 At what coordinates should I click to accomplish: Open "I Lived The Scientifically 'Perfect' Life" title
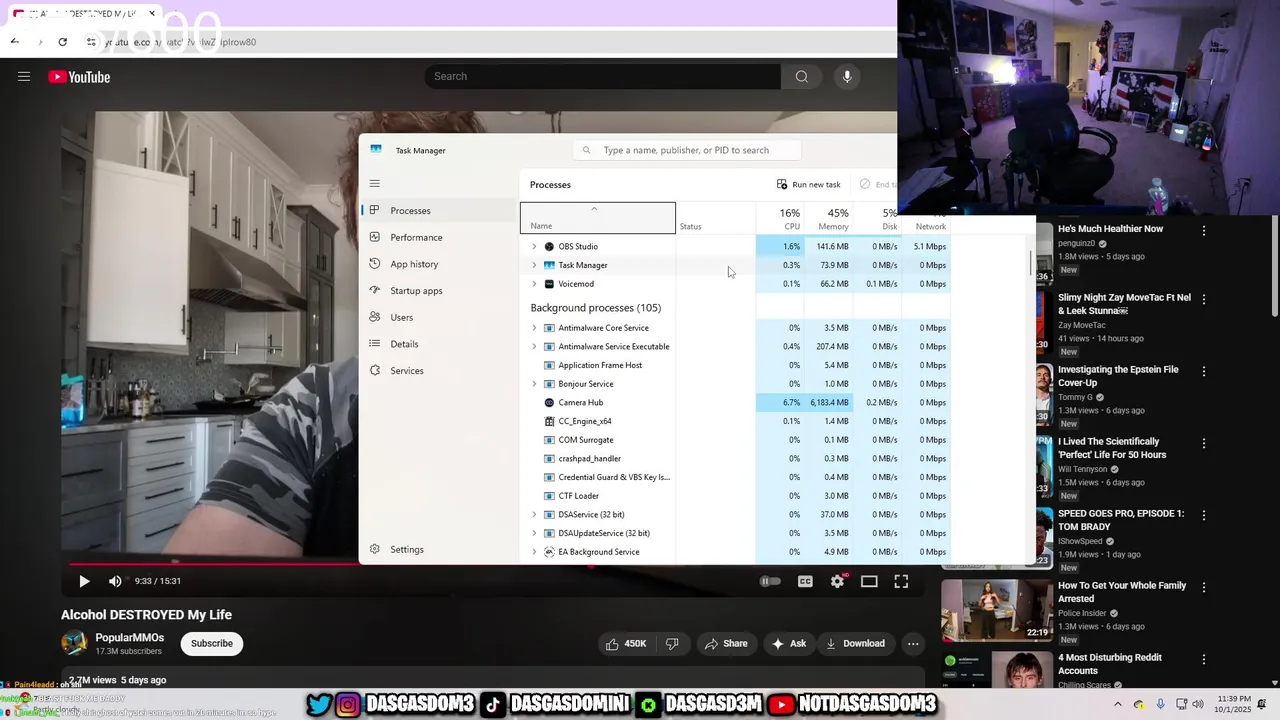coord(1112,448)
